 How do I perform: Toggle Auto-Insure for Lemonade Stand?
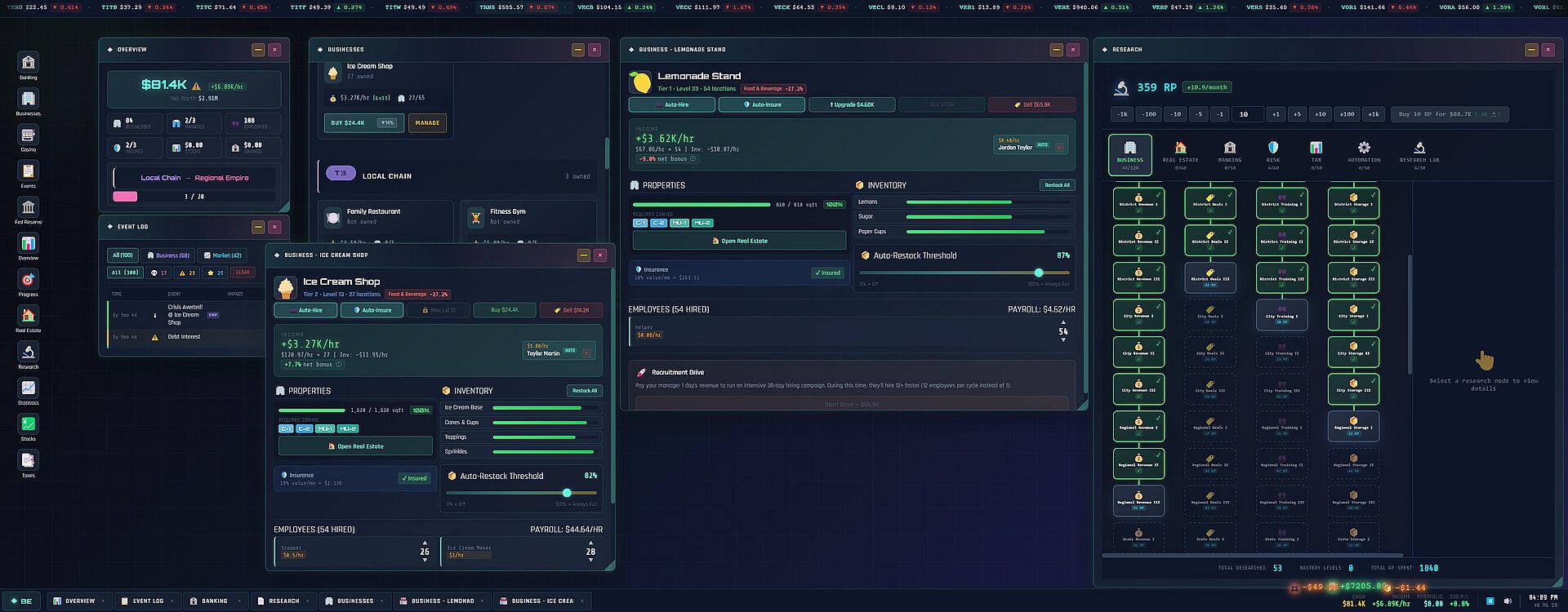(762, 104)
